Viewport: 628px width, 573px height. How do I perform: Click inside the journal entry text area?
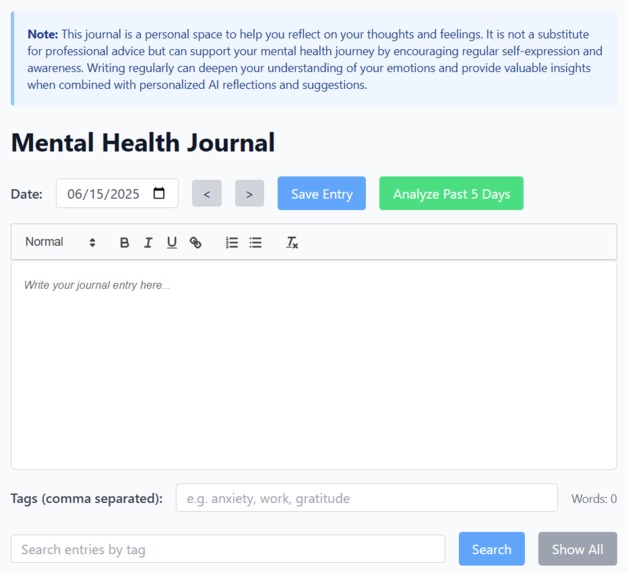pos(314,365)
